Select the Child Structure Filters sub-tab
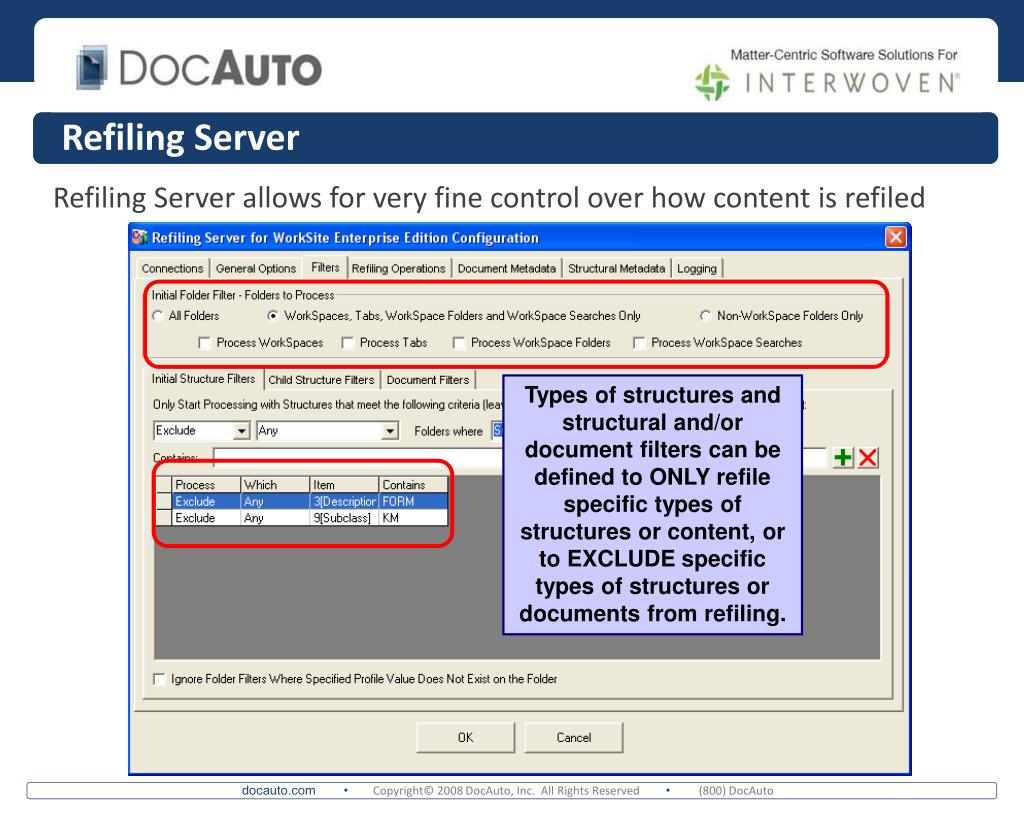This screenshot has width=1024, height=819. pyautogui.click(x=321, y=380)
